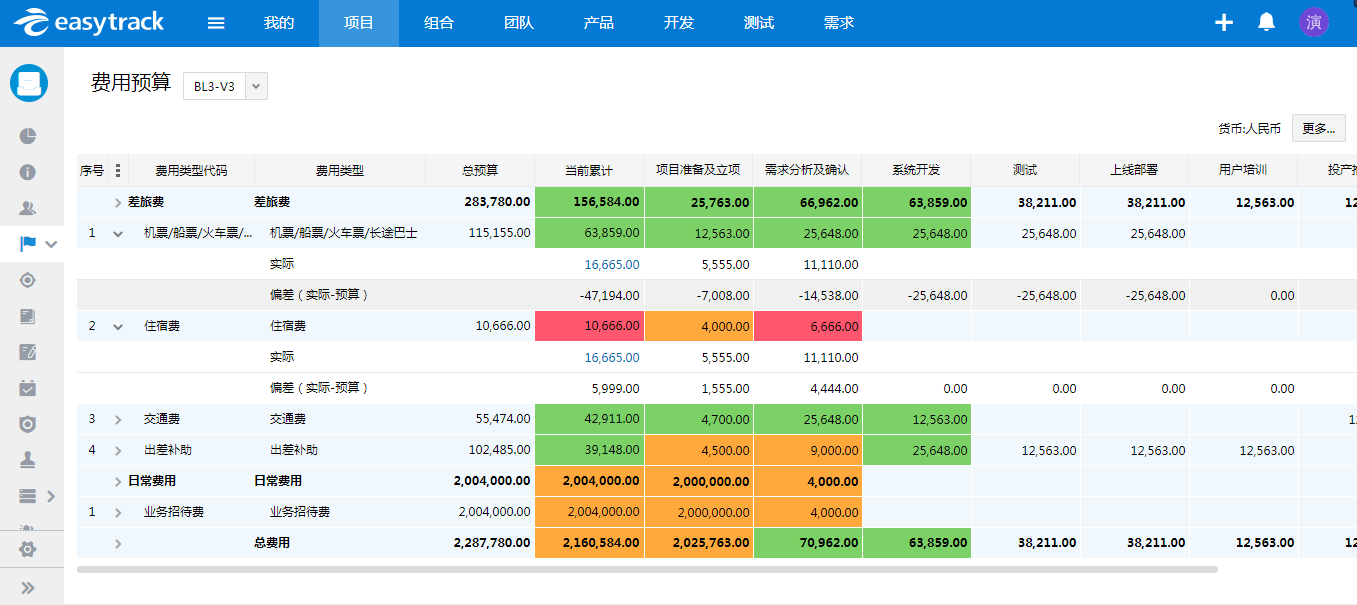
Task: Click the 上线部署 column header
Action: (x=1134, y=171)
